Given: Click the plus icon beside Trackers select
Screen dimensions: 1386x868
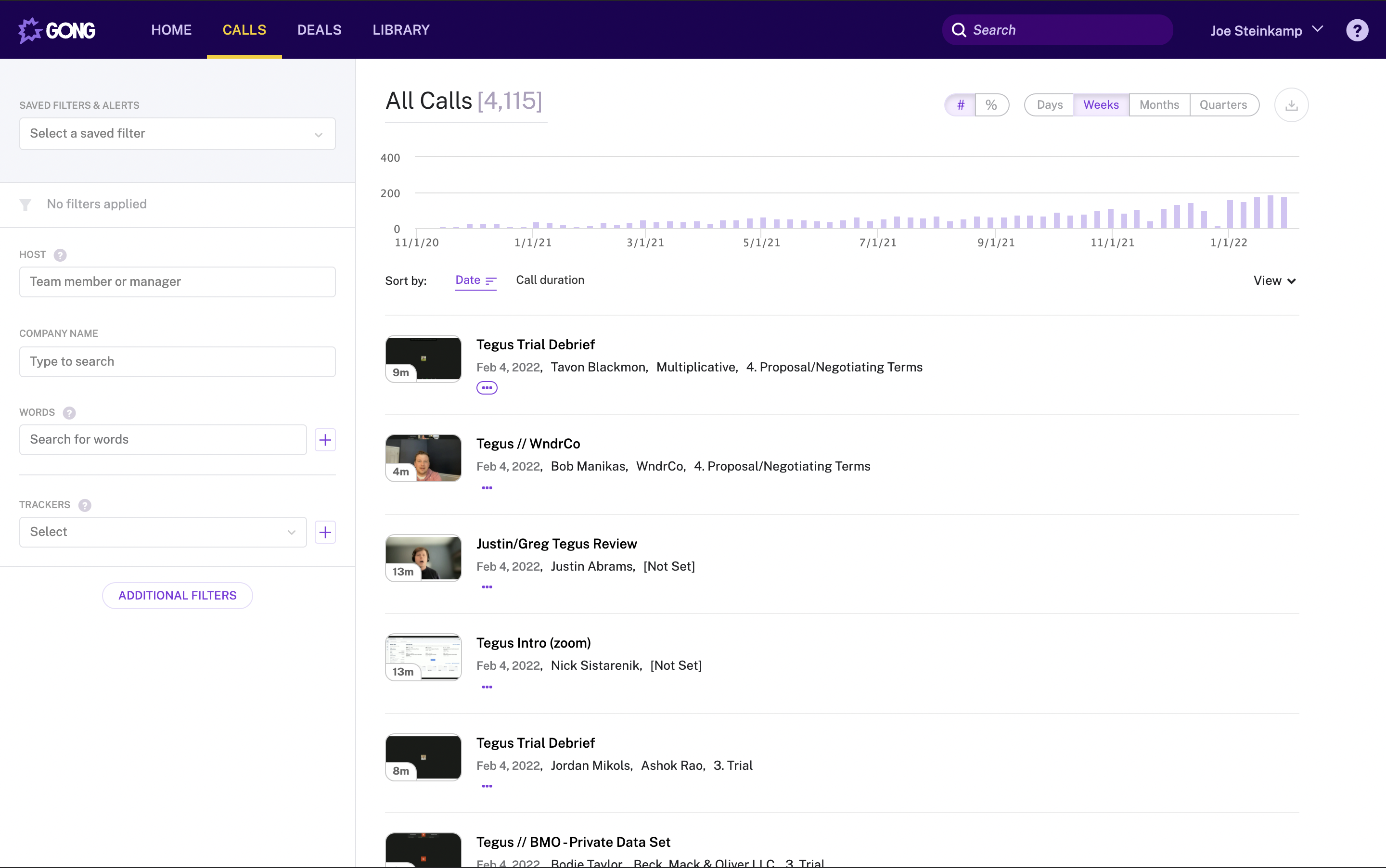Looking at the screenshot, I should pos(325,532).
